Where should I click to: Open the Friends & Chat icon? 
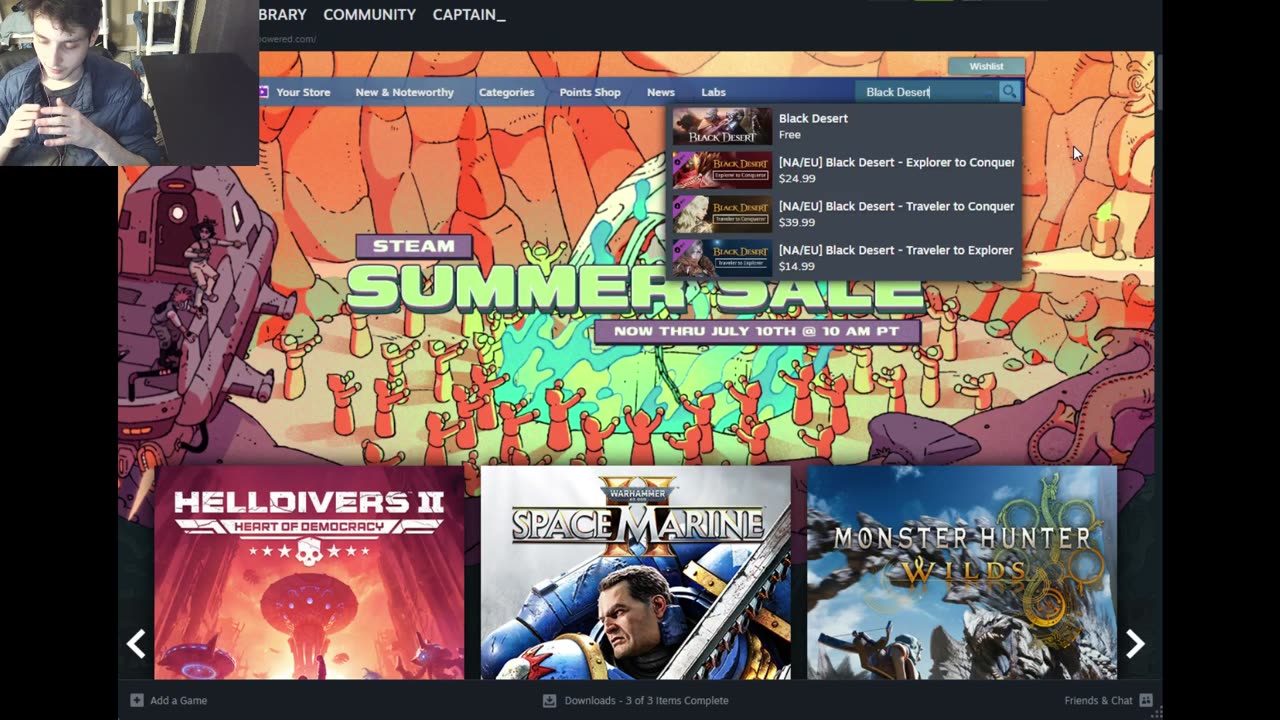(1146, 700)
